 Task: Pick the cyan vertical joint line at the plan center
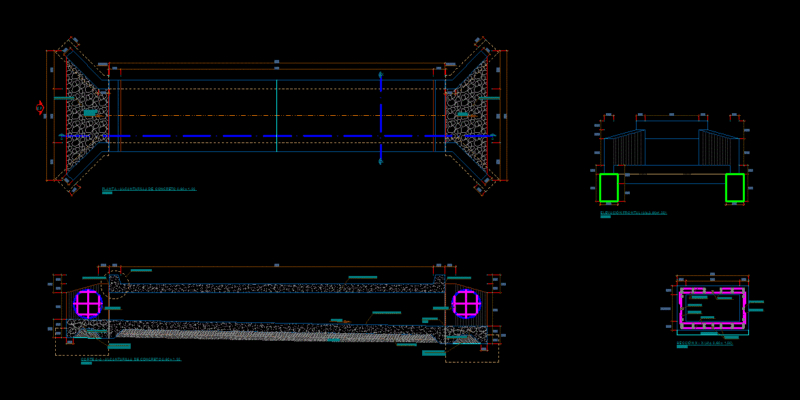click(x=277, y=116)
